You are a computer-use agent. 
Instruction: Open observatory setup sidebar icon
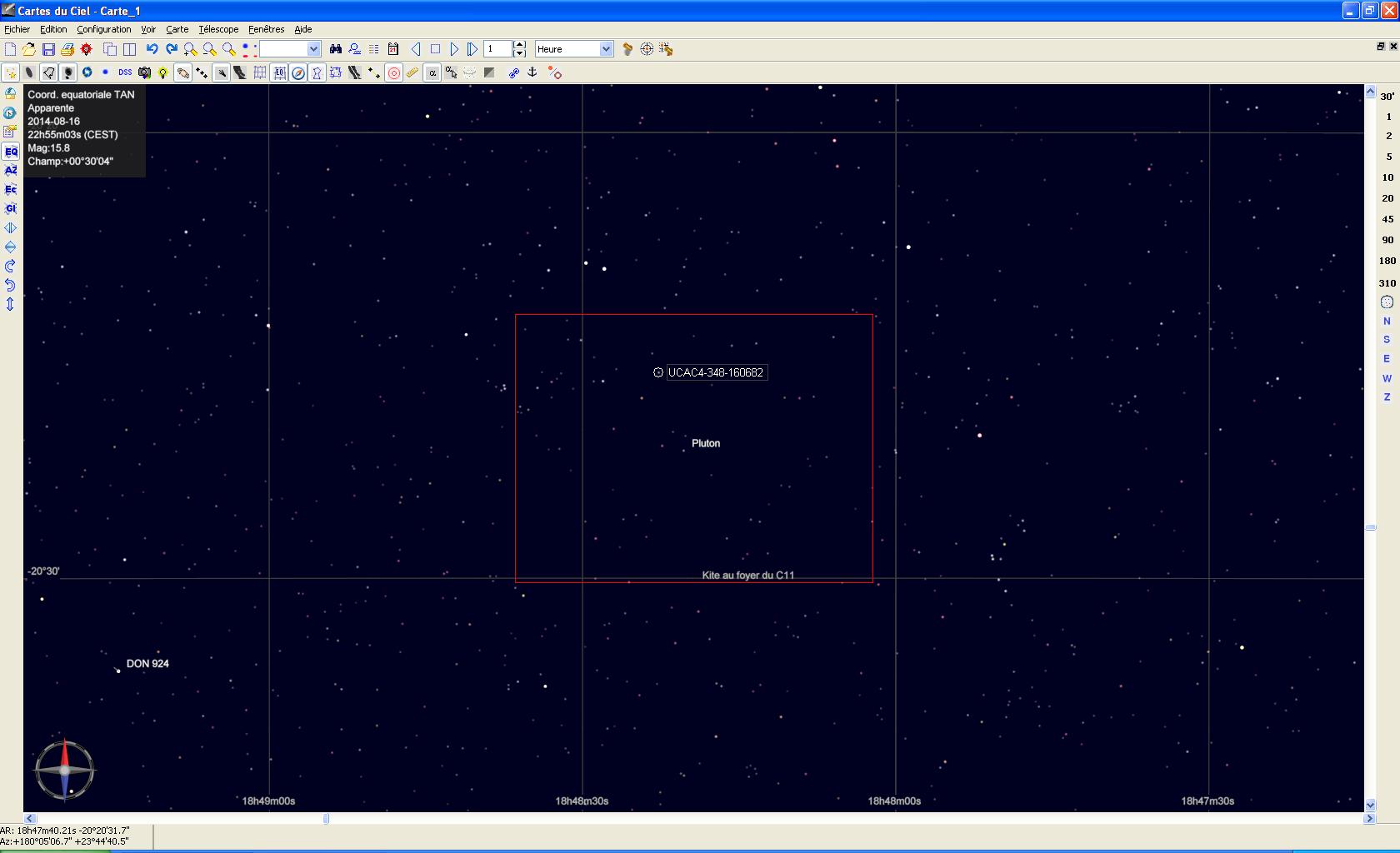coord(11,93)
